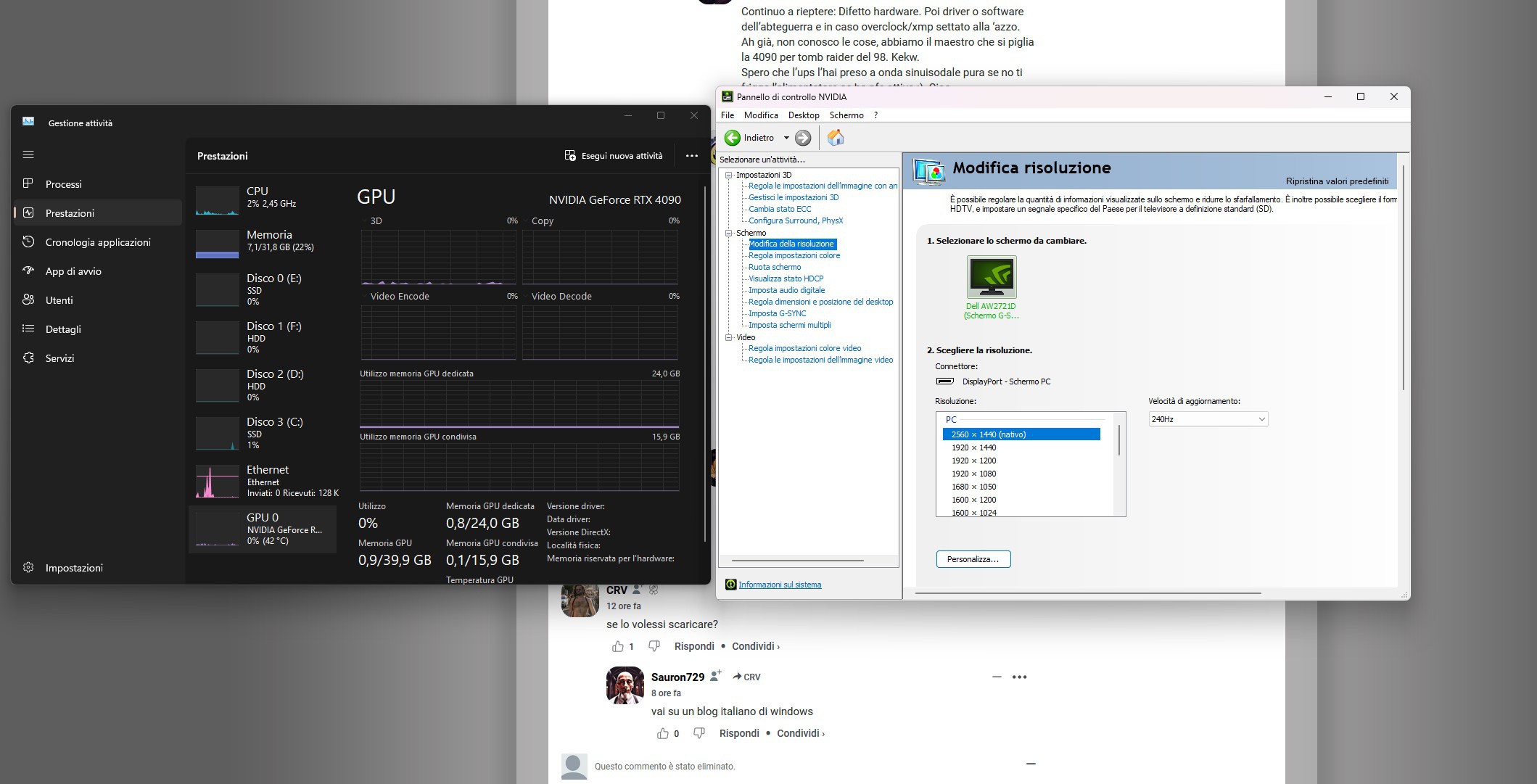Screen dimensions: 1537x784
Task: Select Prestazioni in Task Manager sidebar
Action: click(x=97, y=213)
